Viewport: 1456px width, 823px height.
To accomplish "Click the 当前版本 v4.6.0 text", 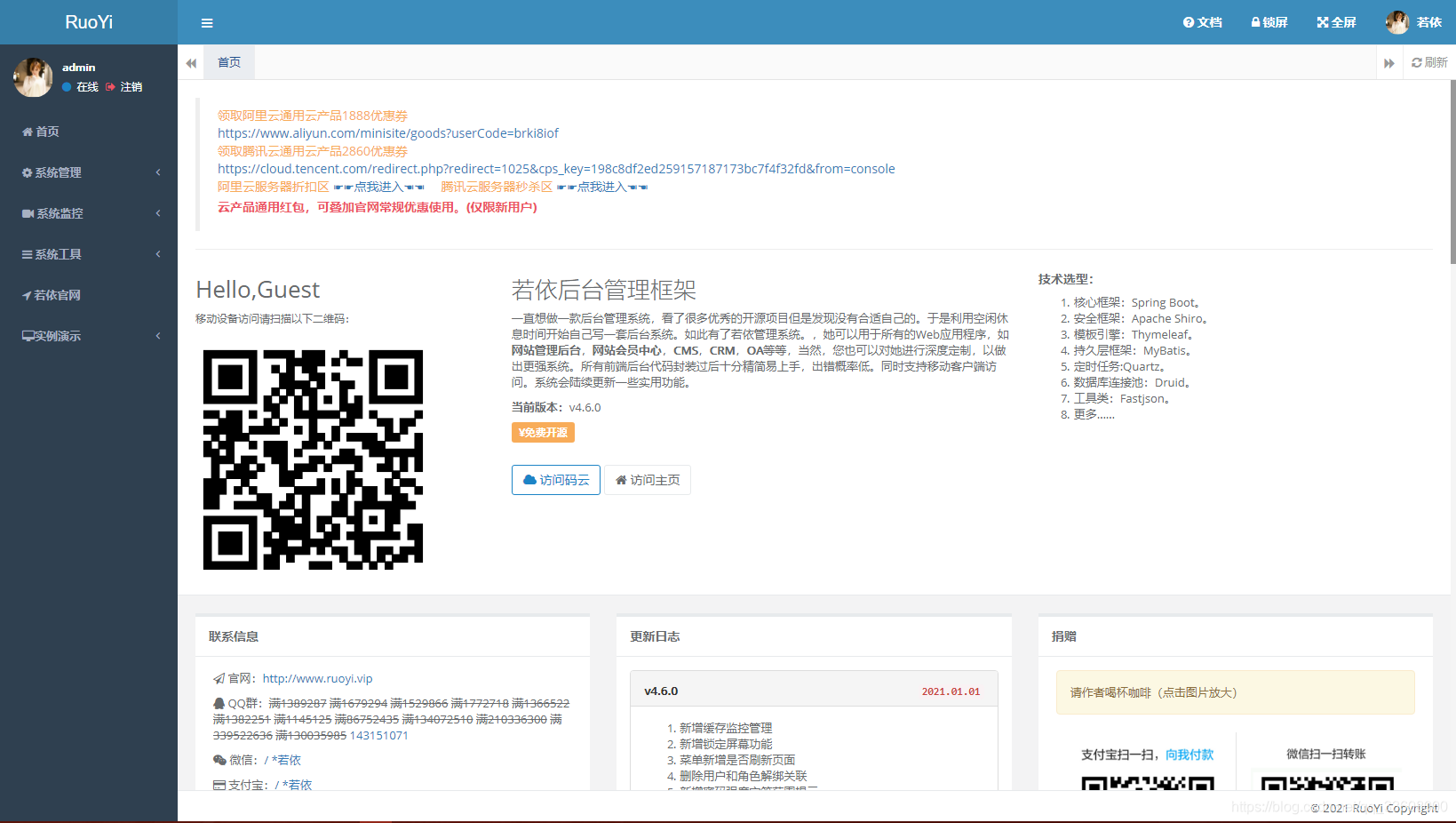I will 556,407.
